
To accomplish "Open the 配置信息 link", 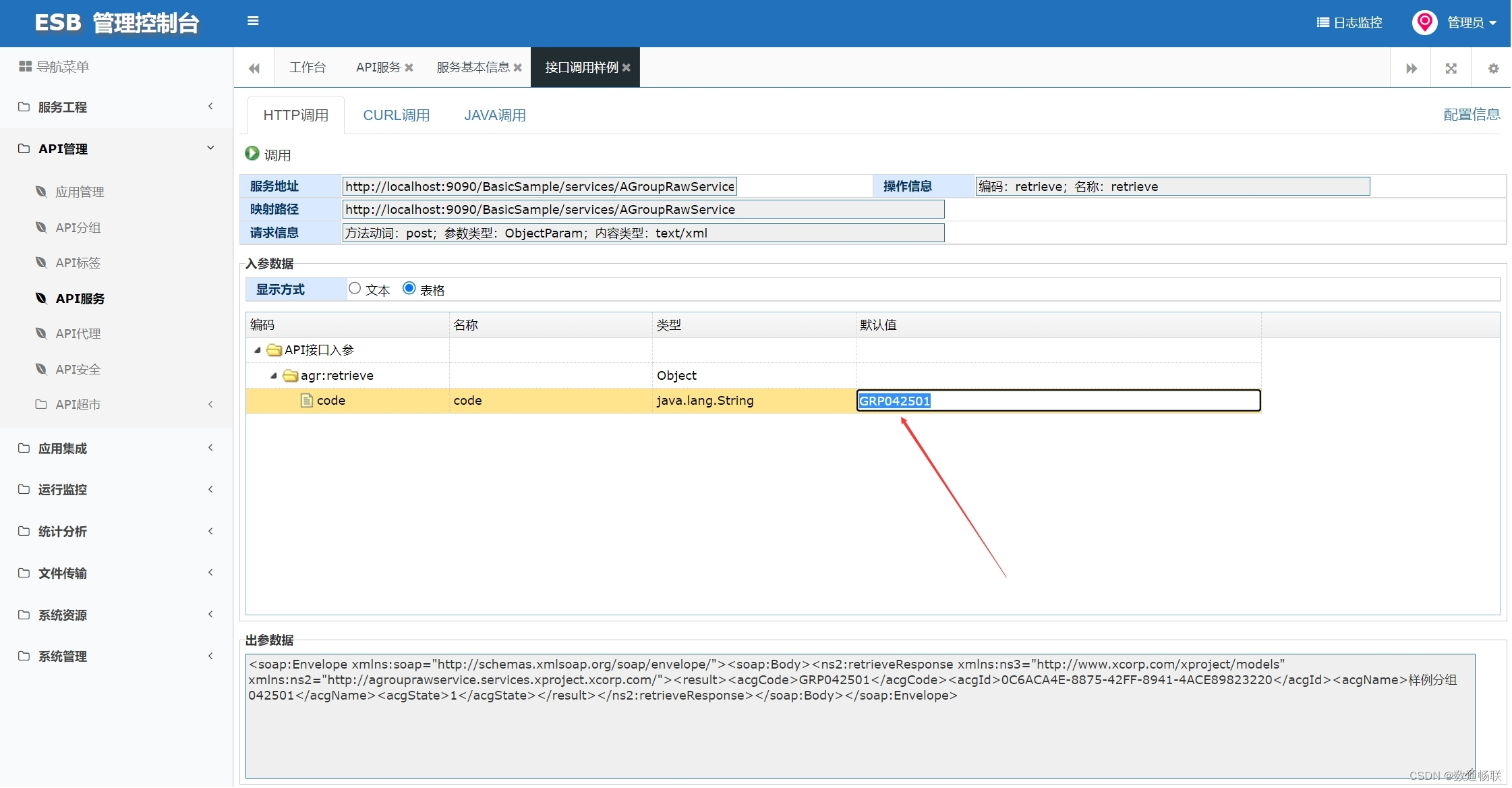I will [1472, 115].
